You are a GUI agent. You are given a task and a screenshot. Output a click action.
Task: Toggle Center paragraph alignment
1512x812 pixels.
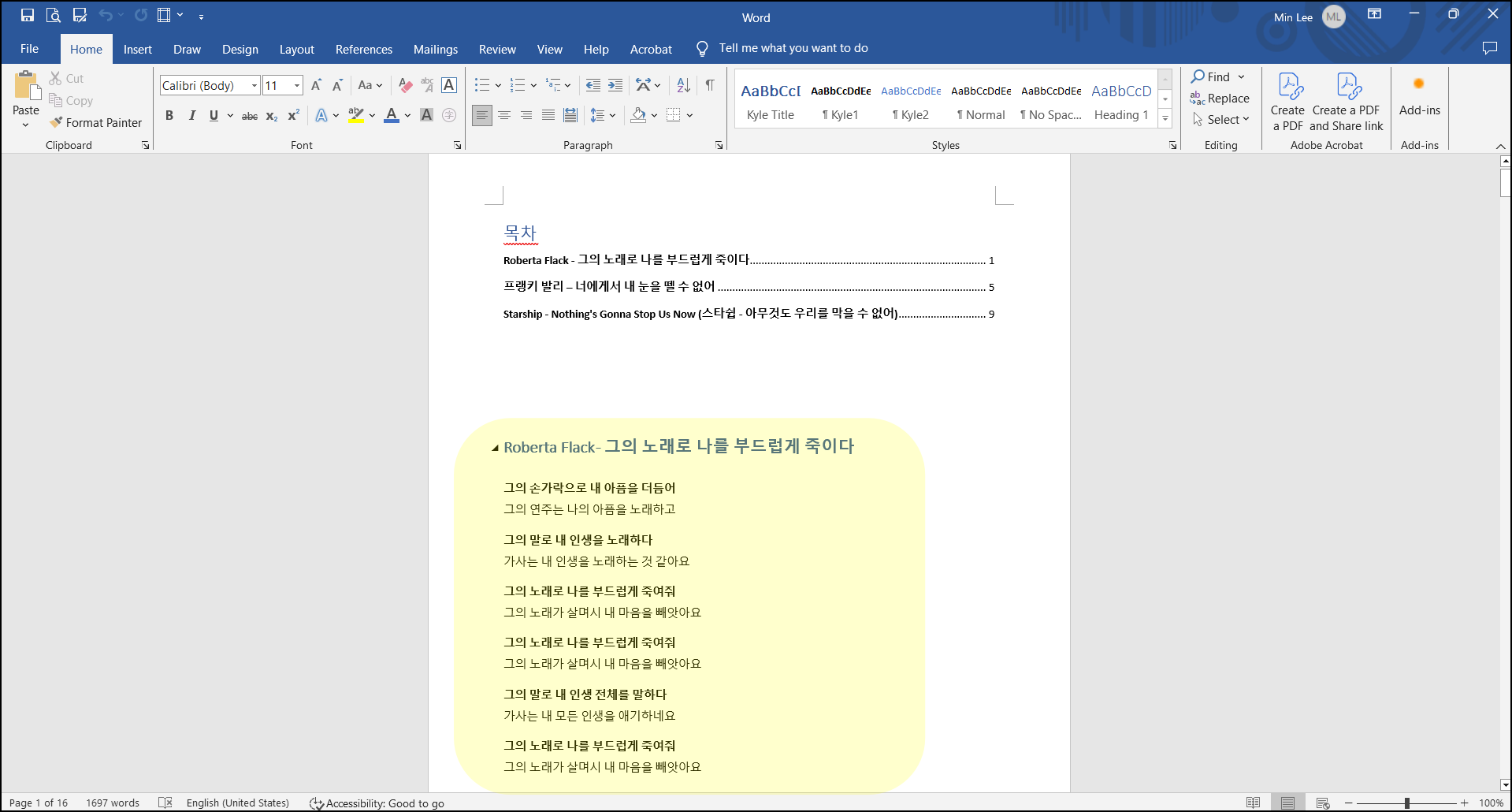[x=504, y=115]
